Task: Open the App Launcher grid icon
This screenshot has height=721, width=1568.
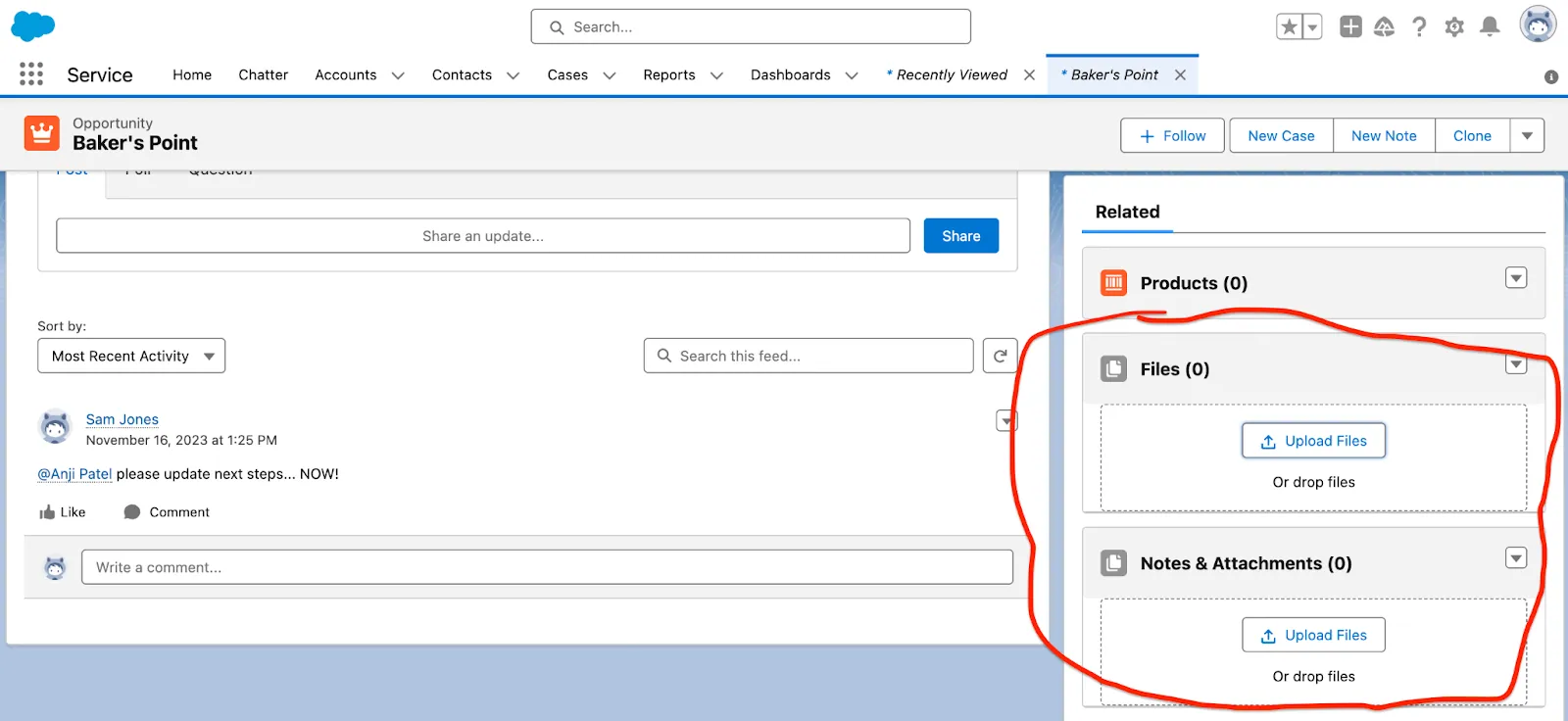Action: (x=31, y=74)
